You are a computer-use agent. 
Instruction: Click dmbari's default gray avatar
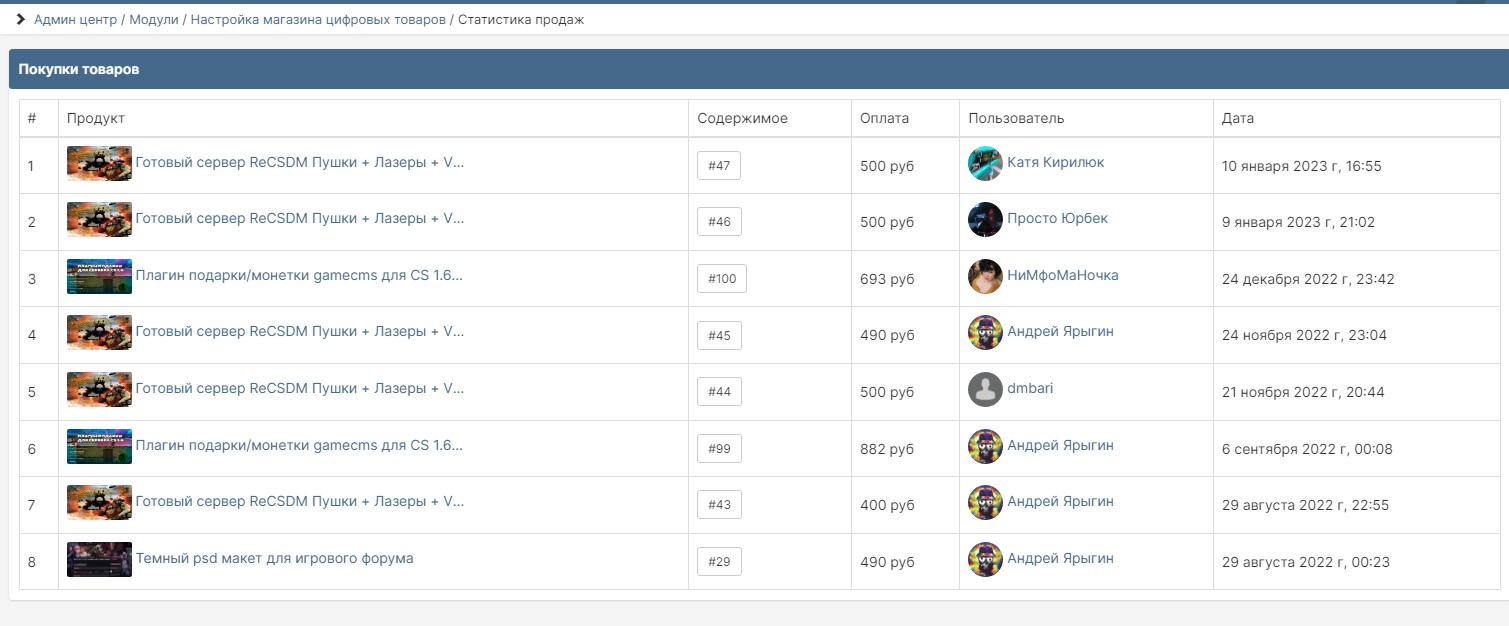point(985,390)
